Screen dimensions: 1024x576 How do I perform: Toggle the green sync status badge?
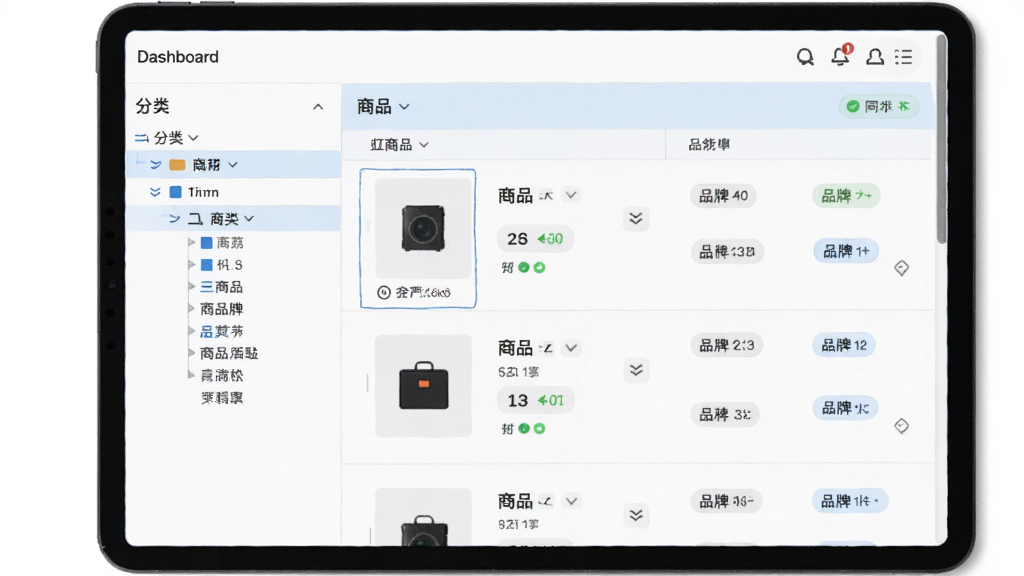[878, 106]
